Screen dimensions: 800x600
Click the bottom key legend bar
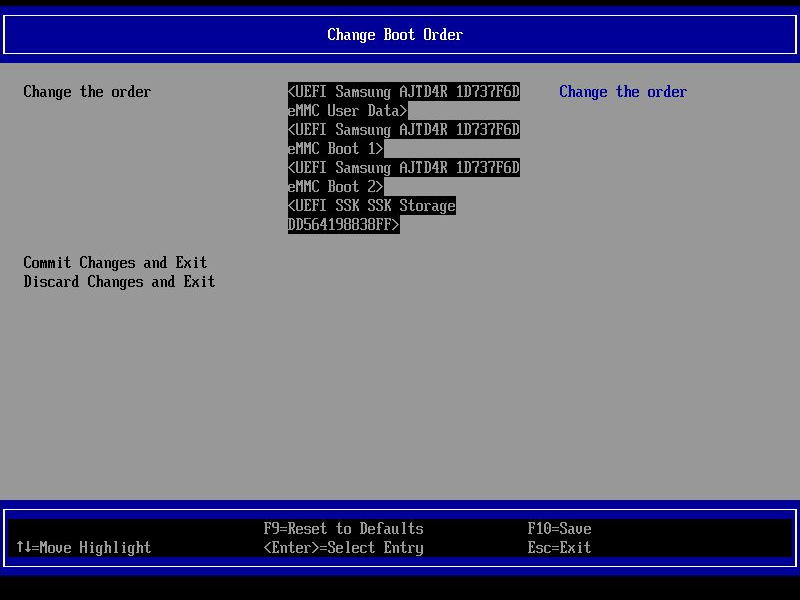[x=400, y=537]
